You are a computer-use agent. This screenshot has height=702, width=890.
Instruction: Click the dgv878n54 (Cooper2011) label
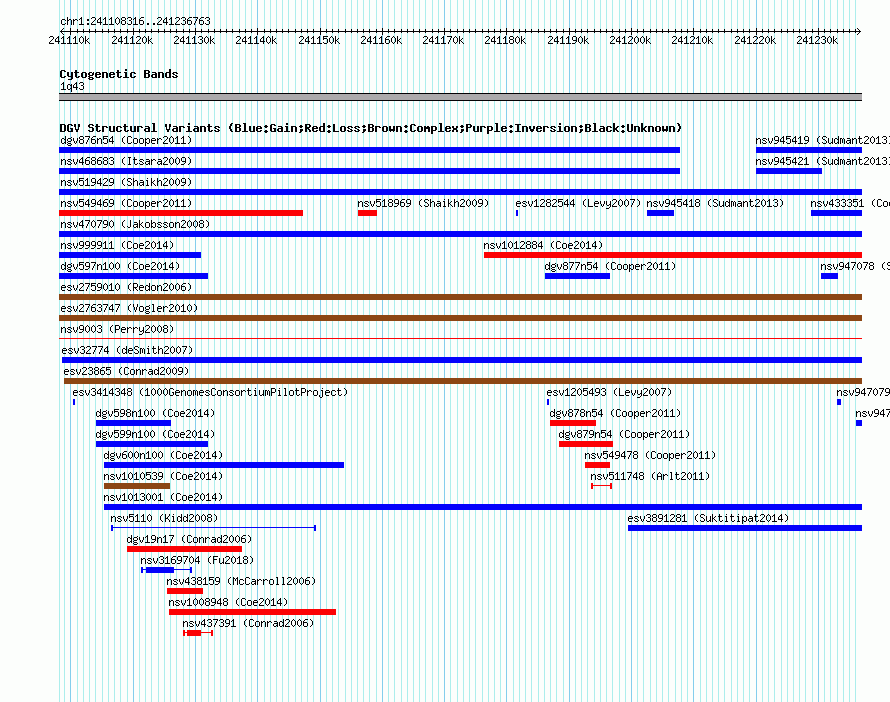[x=615, y=413]
